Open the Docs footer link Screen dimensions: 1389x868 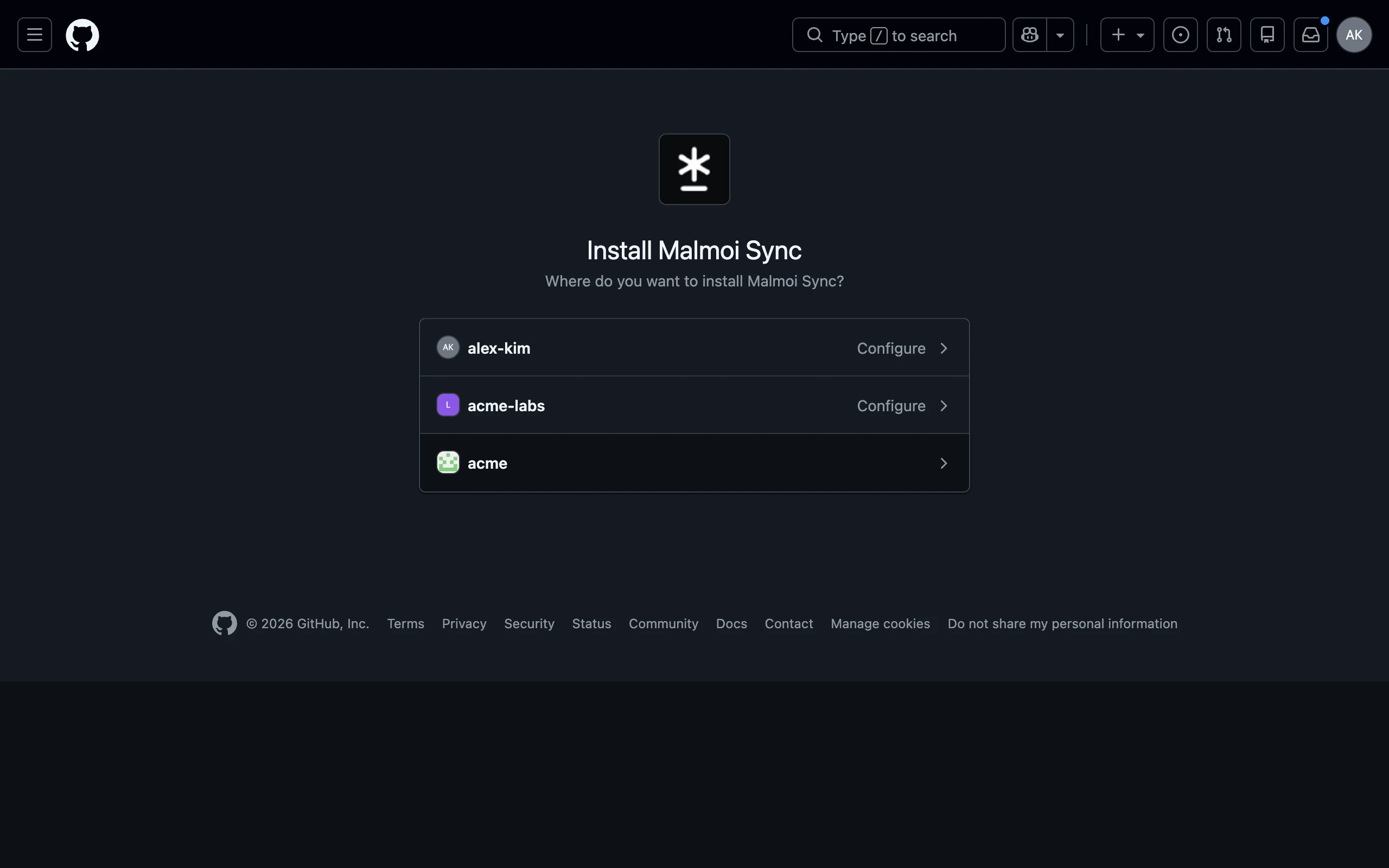pyautogui.click(x=731, y=623)
